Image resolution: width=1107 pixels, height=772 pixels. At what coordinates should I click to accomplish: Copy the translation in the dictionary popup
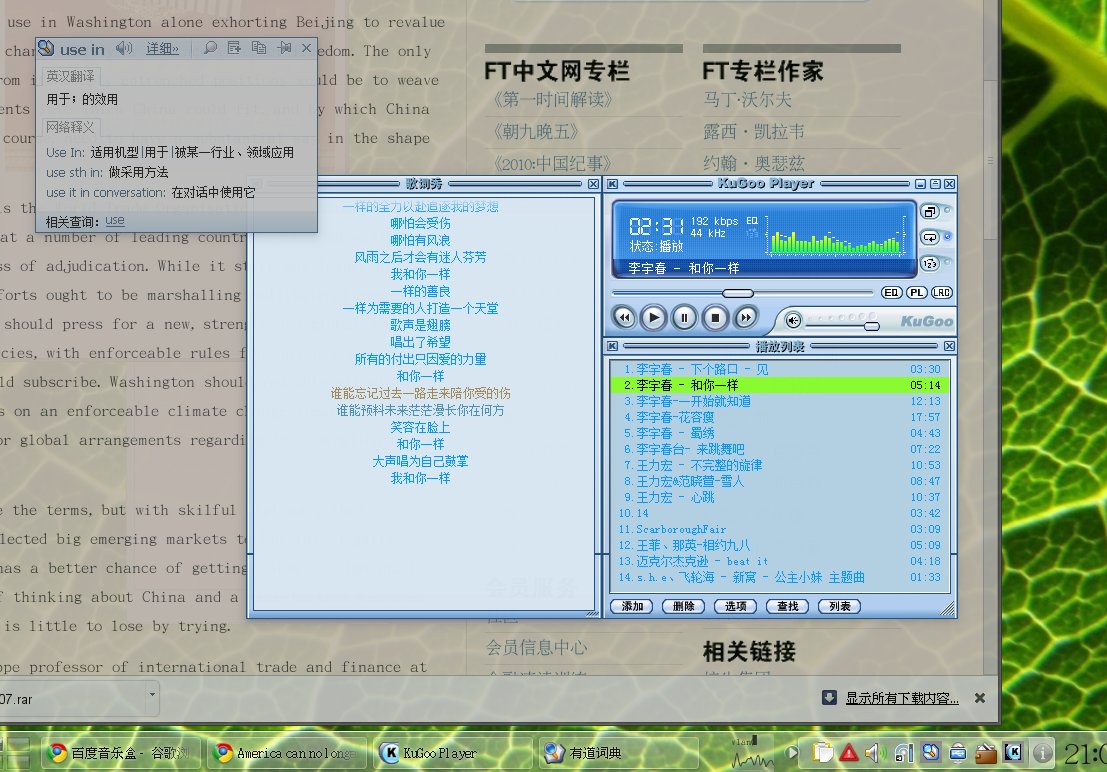[259, 48]
